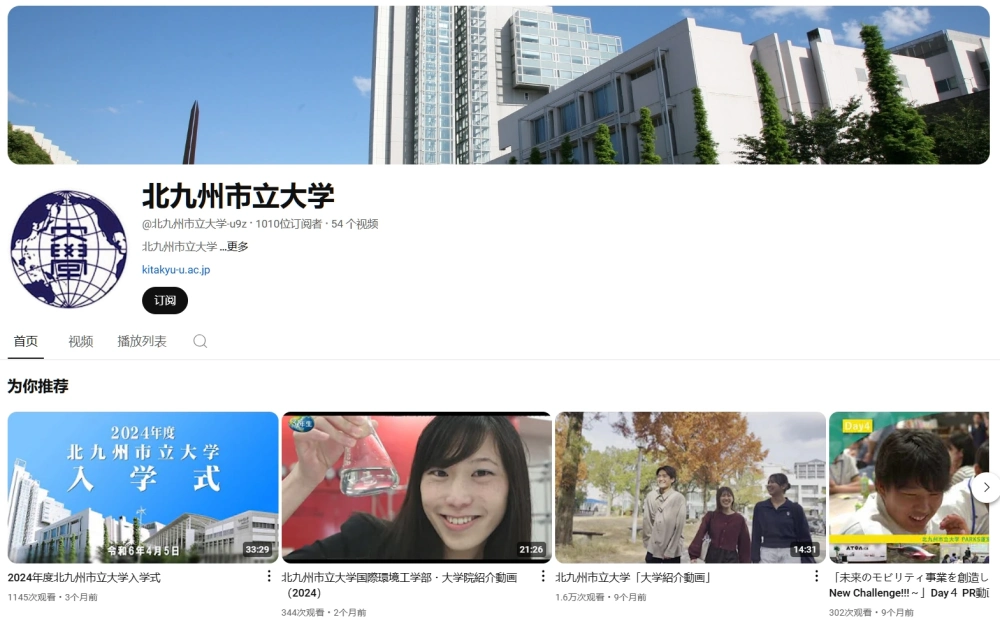Click the title 2024年度北九州市立大学入学式
The image size is (1000, 624).
84,577
